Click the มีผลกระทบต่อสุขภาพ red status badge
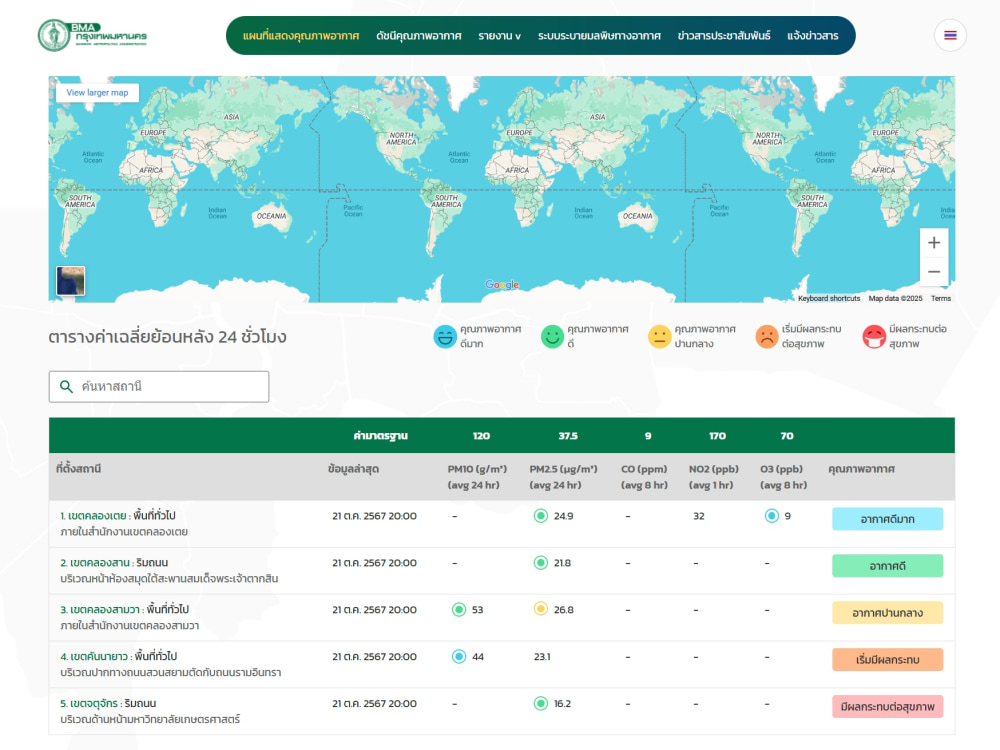Image resolution: width=1000 pixels, height=750 pixels. point(887,707)
